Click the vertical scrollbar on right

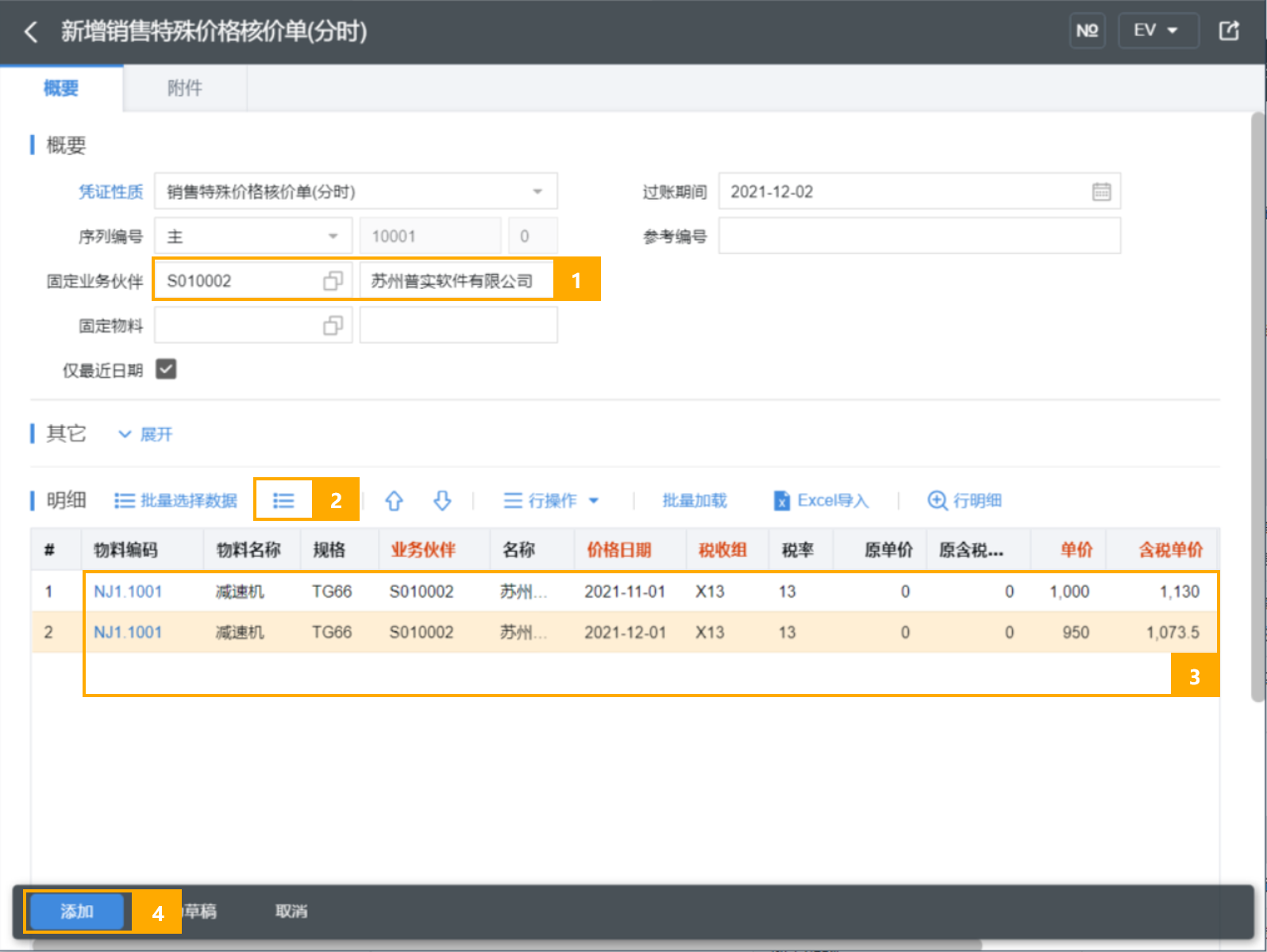1257,407
